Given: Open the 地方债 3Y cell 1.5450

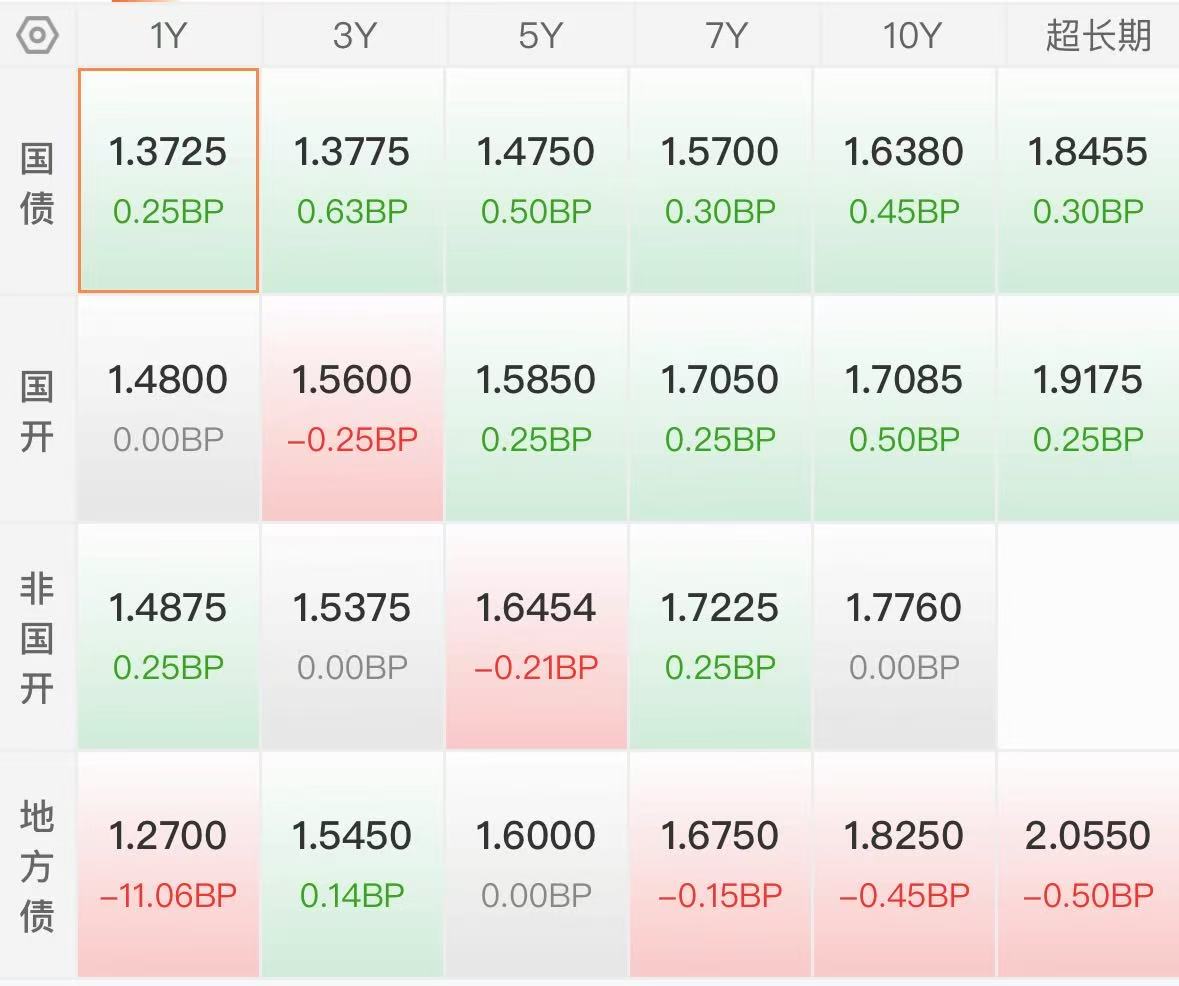Looking at the screenshot, I should 352,864.
